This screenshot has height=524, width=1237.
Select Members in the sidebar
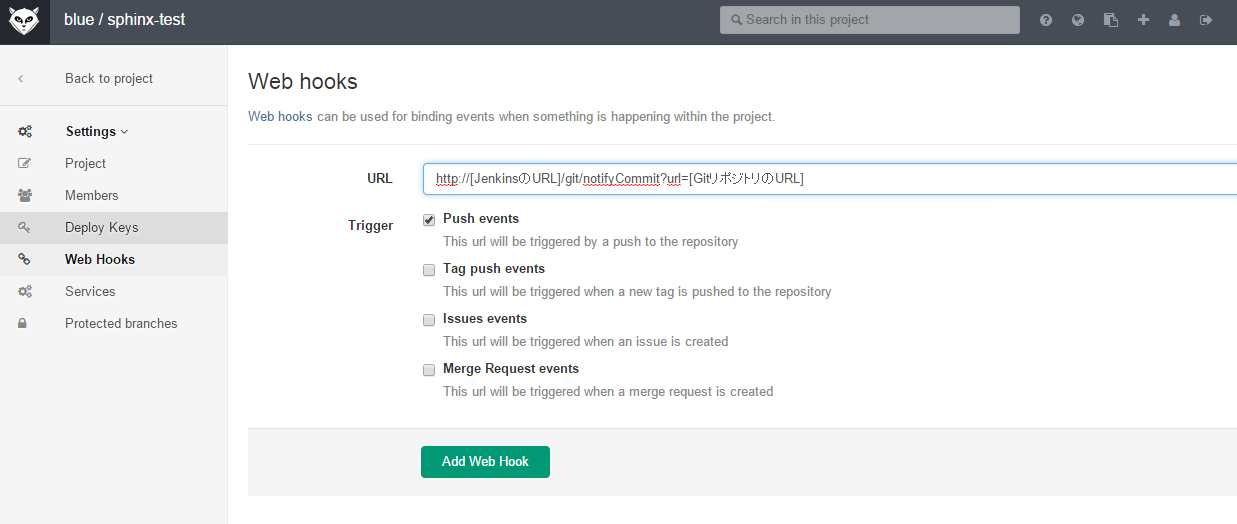click(x=91, y=195)
